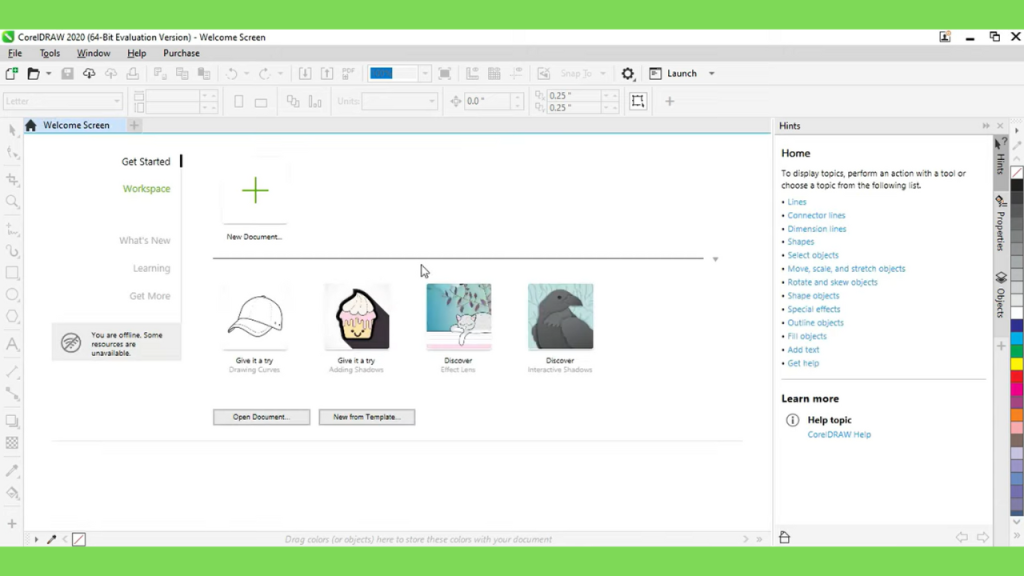1024x576 pixels.
Task: Add a new tab with the plus
Action: [134, 125]
